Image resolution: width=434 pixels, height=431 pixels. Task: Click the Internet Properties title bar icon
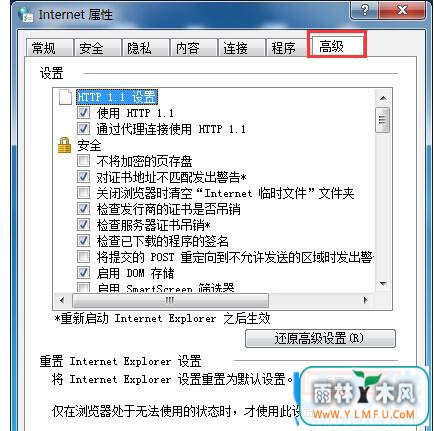[26, 15]
